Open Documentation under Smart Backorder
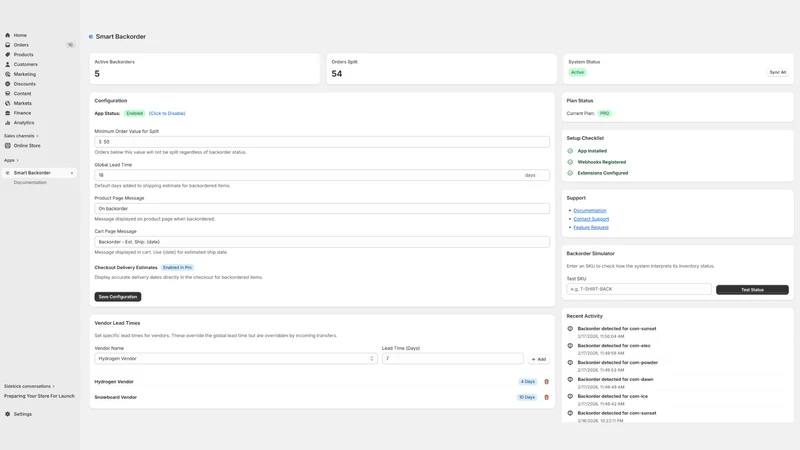The width and height of the screenshot is (800, 450). [30, 183]
